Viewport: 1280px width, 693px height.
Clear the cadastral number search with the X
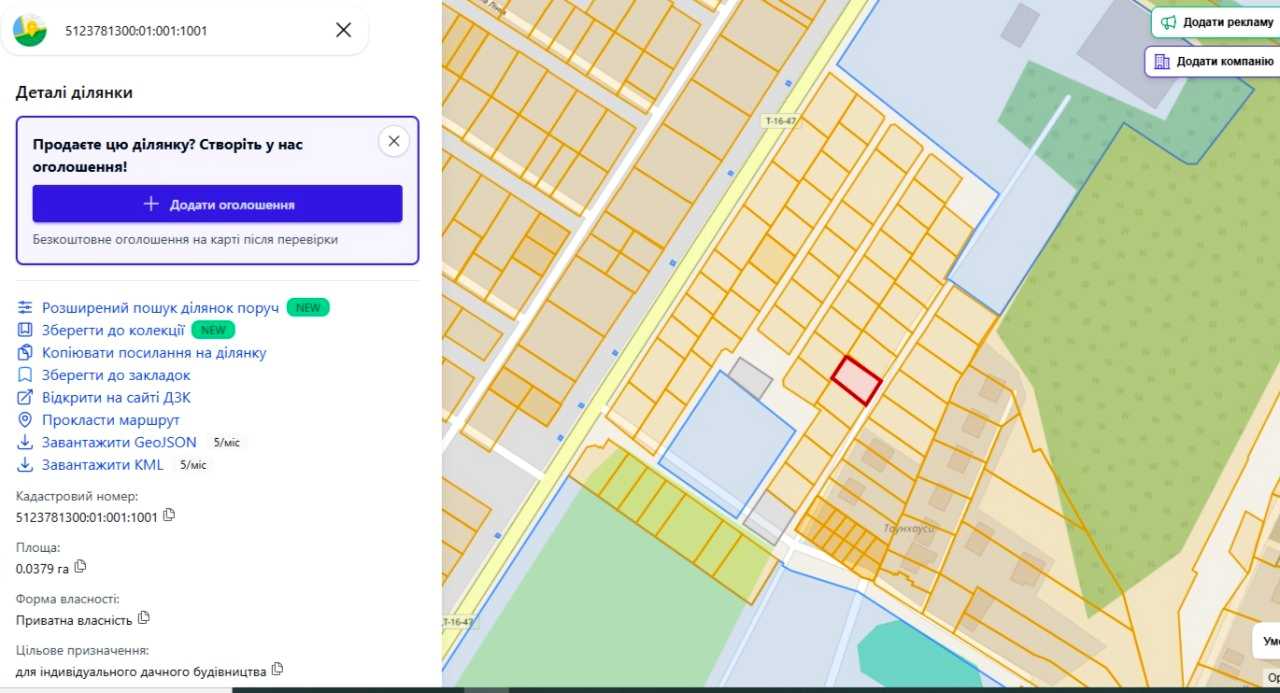point(343,30)
